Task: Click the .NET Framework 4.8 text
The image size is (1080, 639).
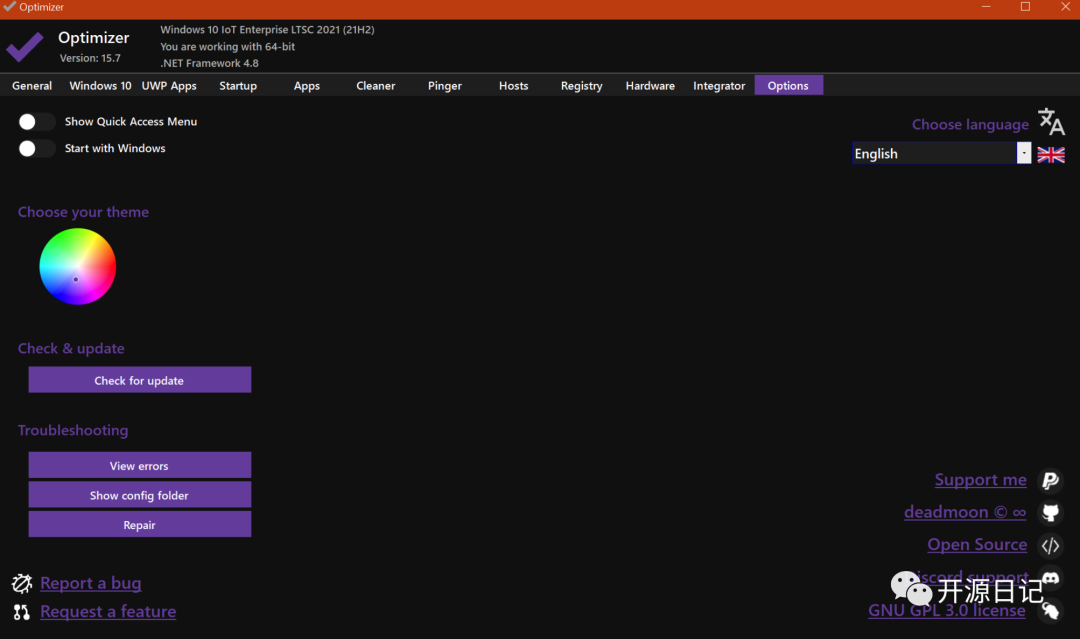Action: click(209, 63)
